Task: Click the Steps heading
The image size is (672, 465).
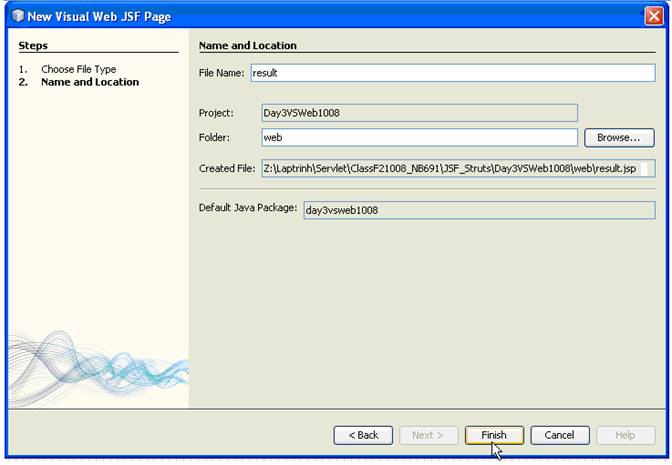Action: click(33, 45)
